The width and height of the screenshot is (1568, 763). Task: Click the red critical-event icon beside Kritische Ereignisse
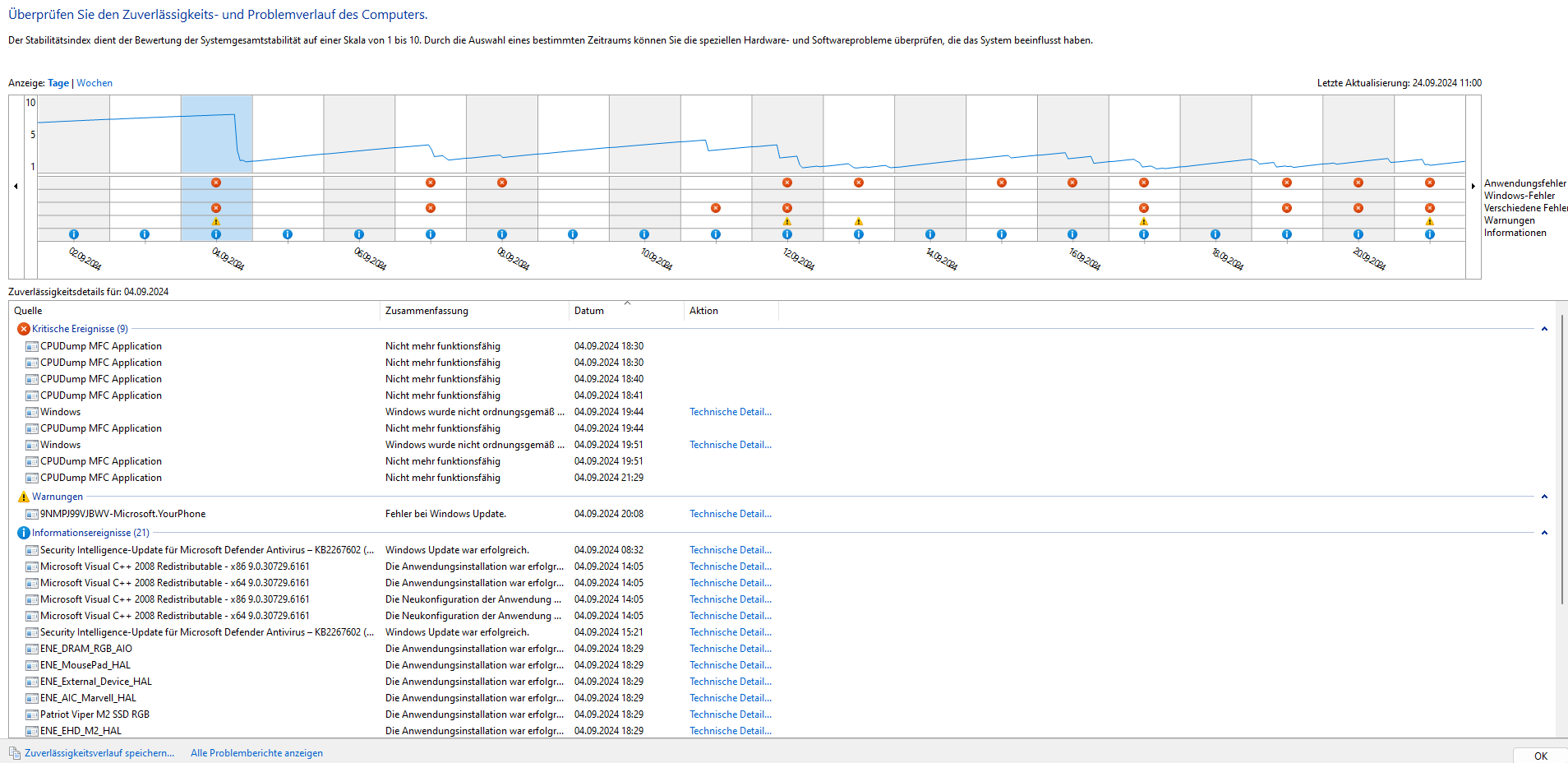coord(23,329)
